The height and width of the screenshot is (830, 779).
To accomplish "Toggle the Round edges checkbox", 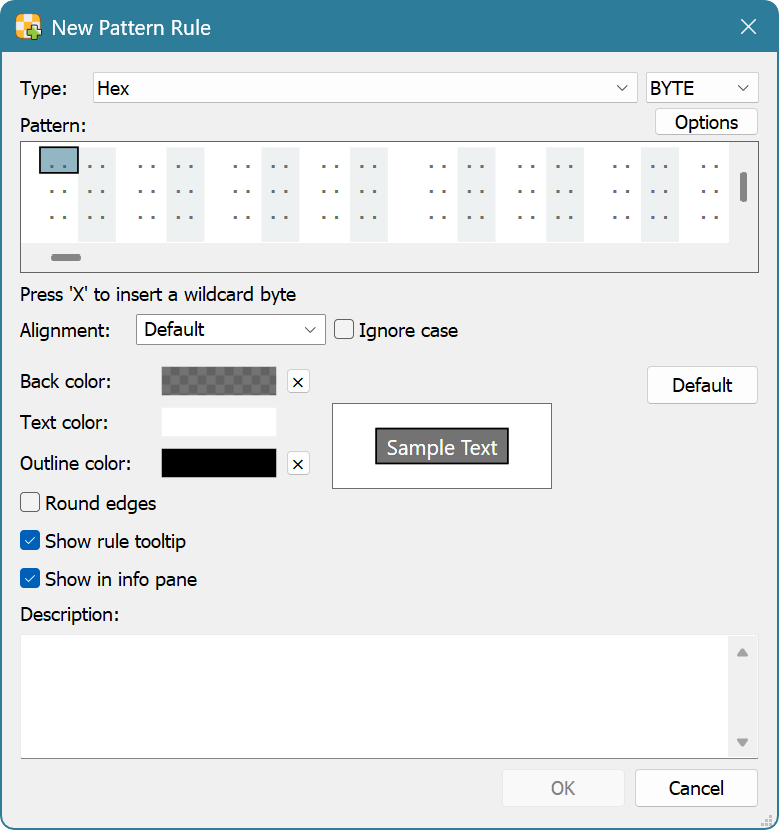I will point(30,503).
